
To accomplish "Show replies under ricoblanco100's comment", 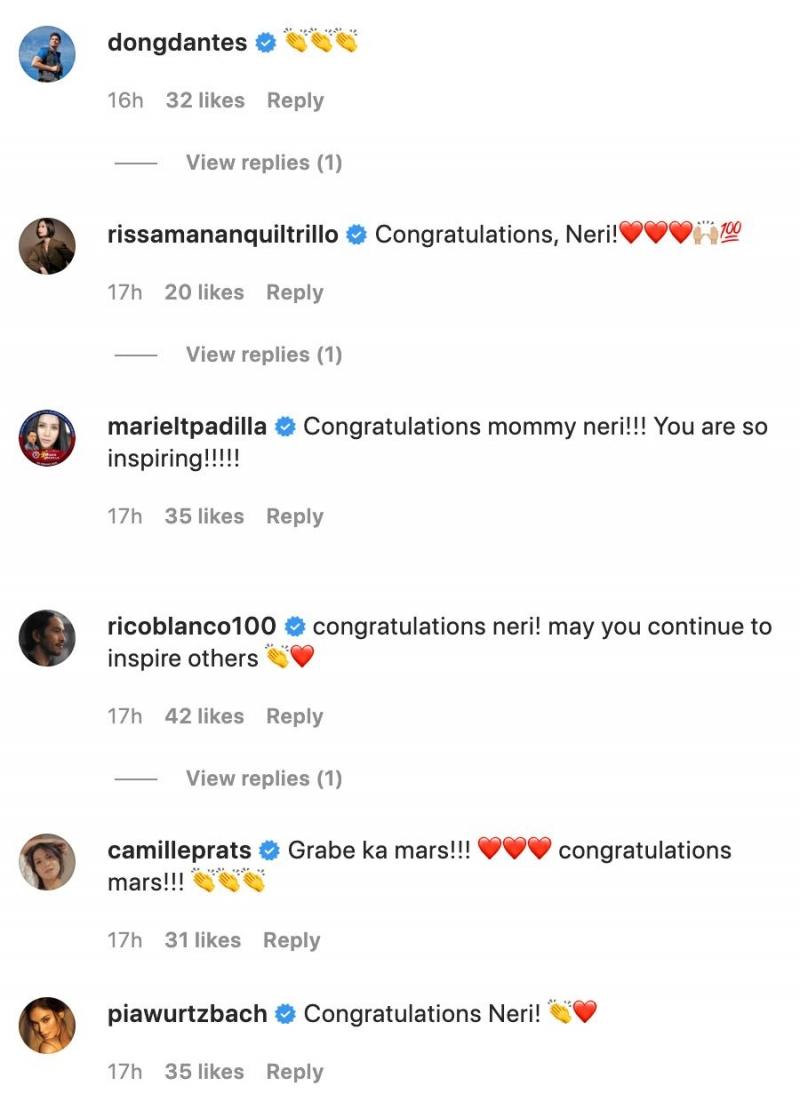I will [x=263, y=779].
